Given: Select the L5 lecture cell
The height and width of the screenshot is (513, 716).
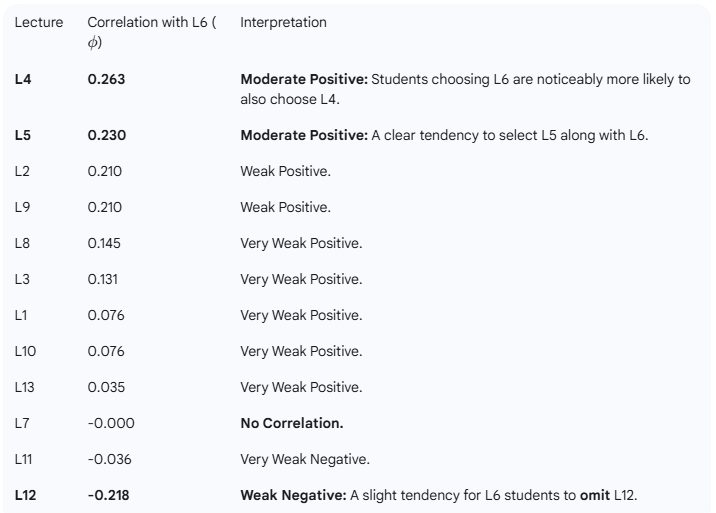Looking at the screenshot, I should coord(24,135).
